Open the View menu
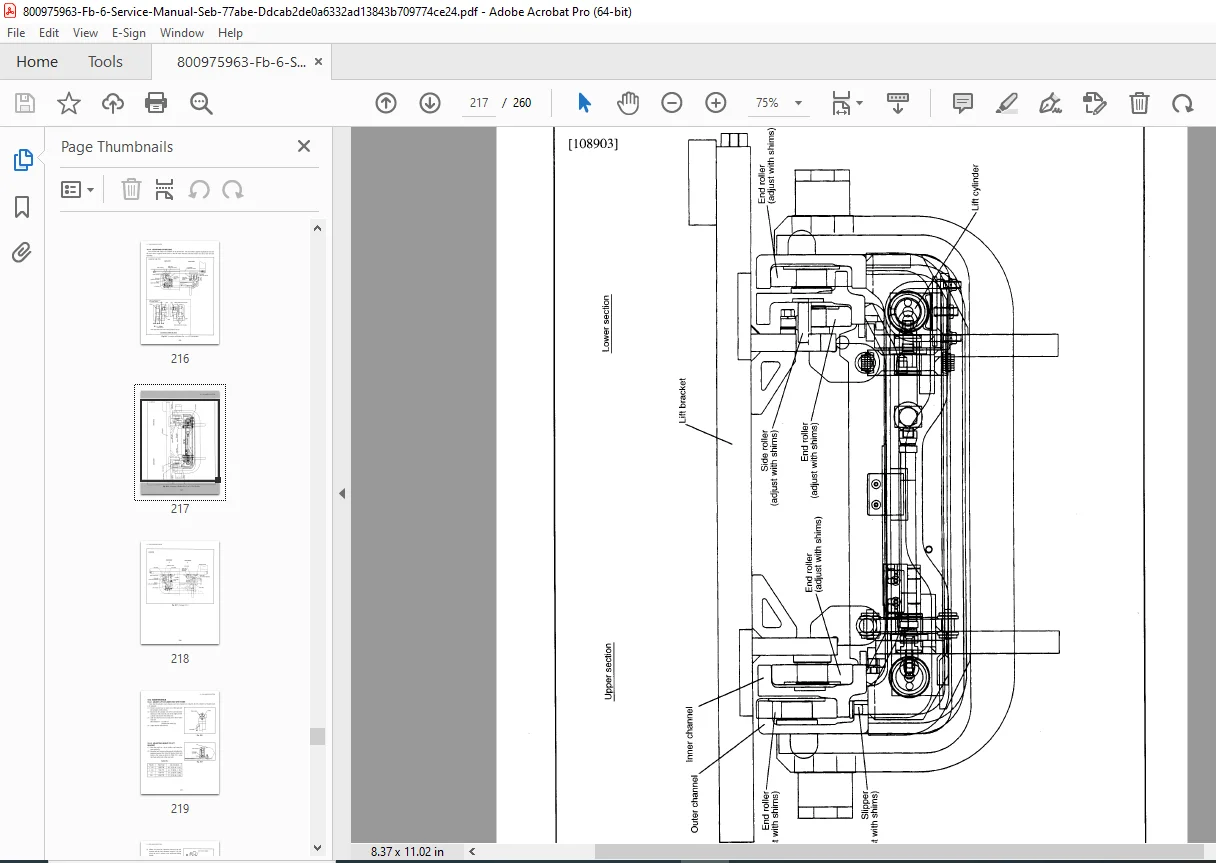 tap(86, 33)
